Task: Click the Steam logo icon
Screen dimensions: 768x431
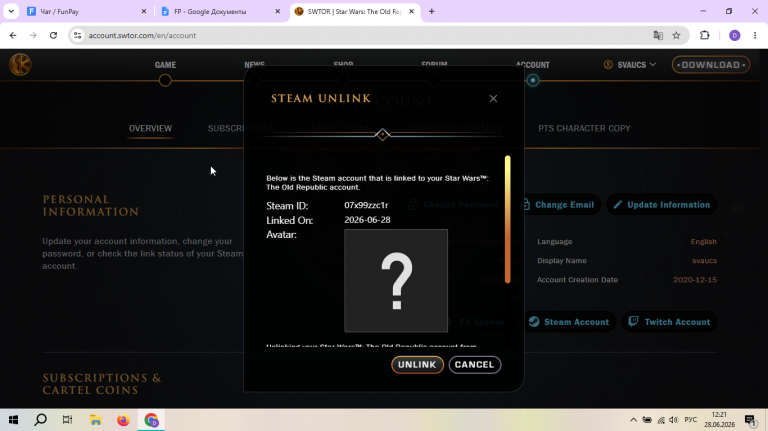Action: click(x=534, y=322)
